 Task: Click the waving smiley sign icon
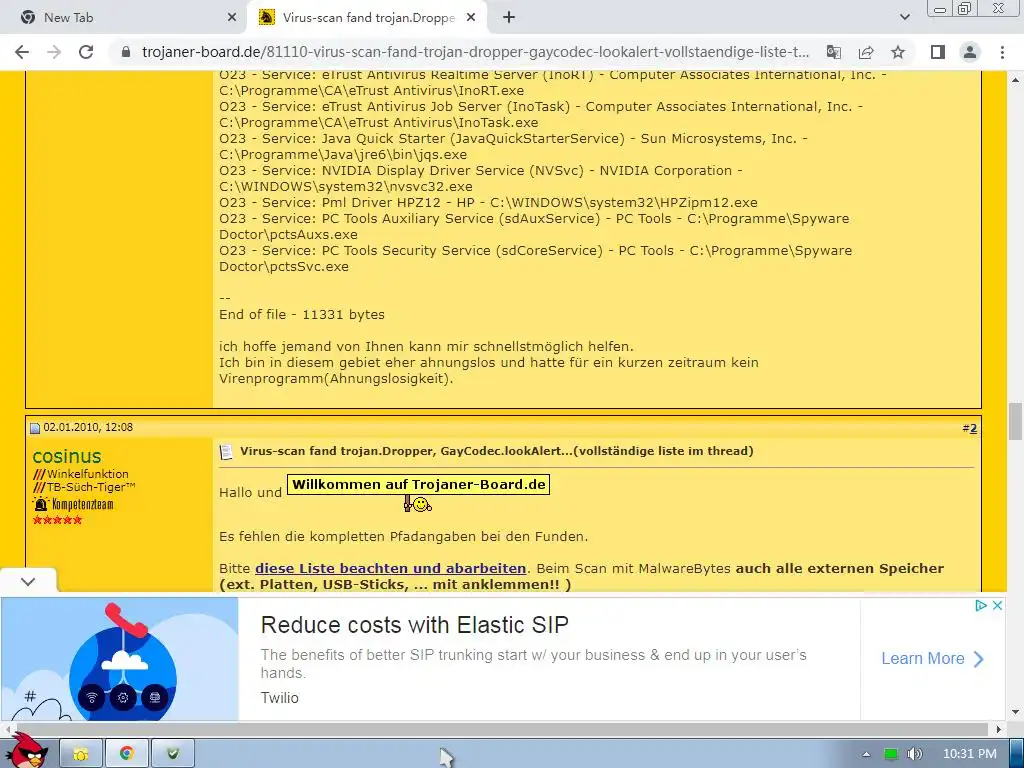pos(418,504)
